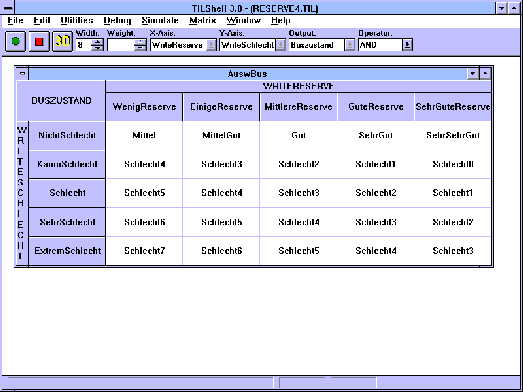Adjust the Width spinner arrows
This screenshot has height=392, width=523.
(x=97, y=45)
